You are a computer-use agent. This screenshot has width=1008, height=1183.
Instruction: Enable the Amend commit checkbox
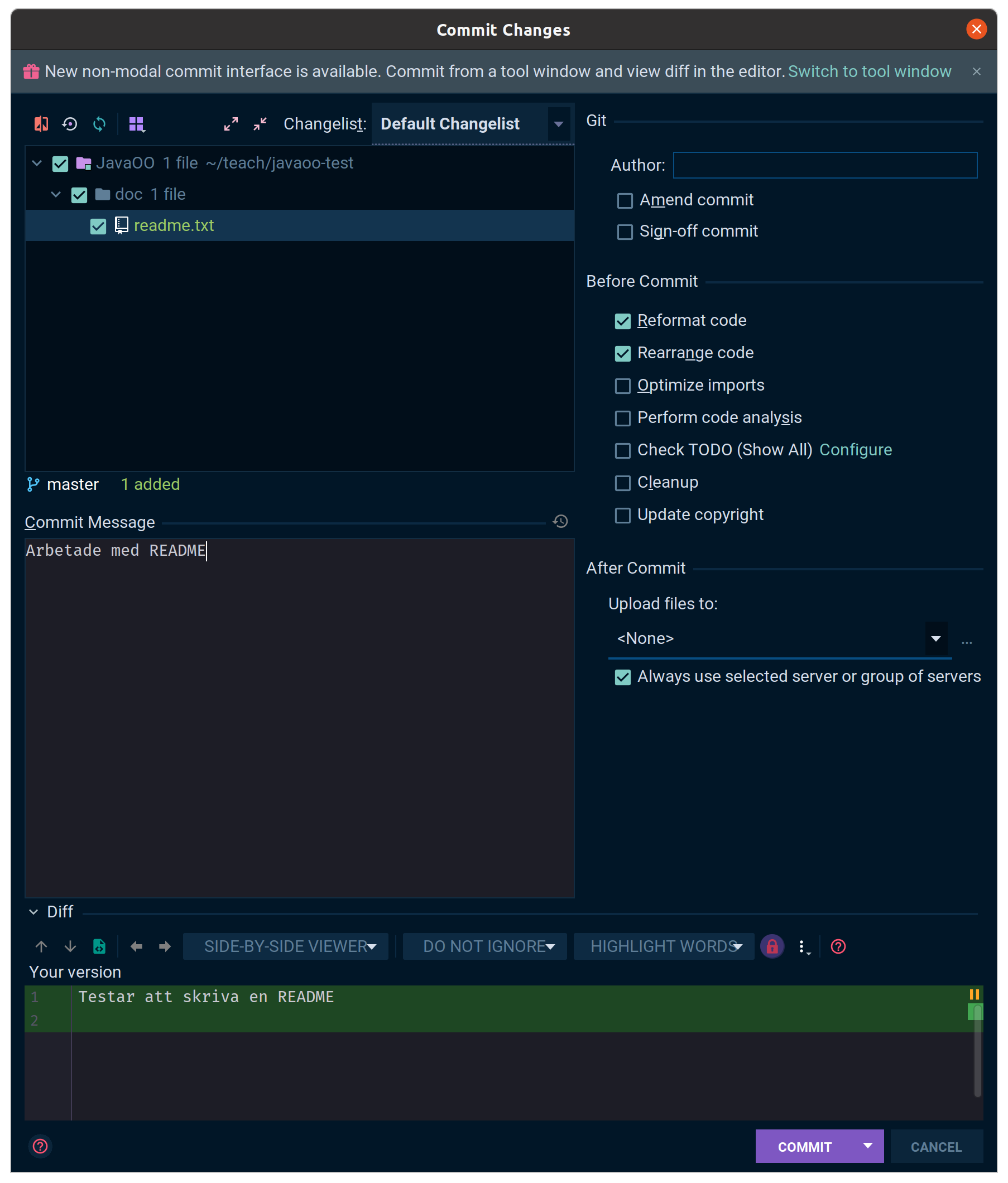tap(625, 200)
